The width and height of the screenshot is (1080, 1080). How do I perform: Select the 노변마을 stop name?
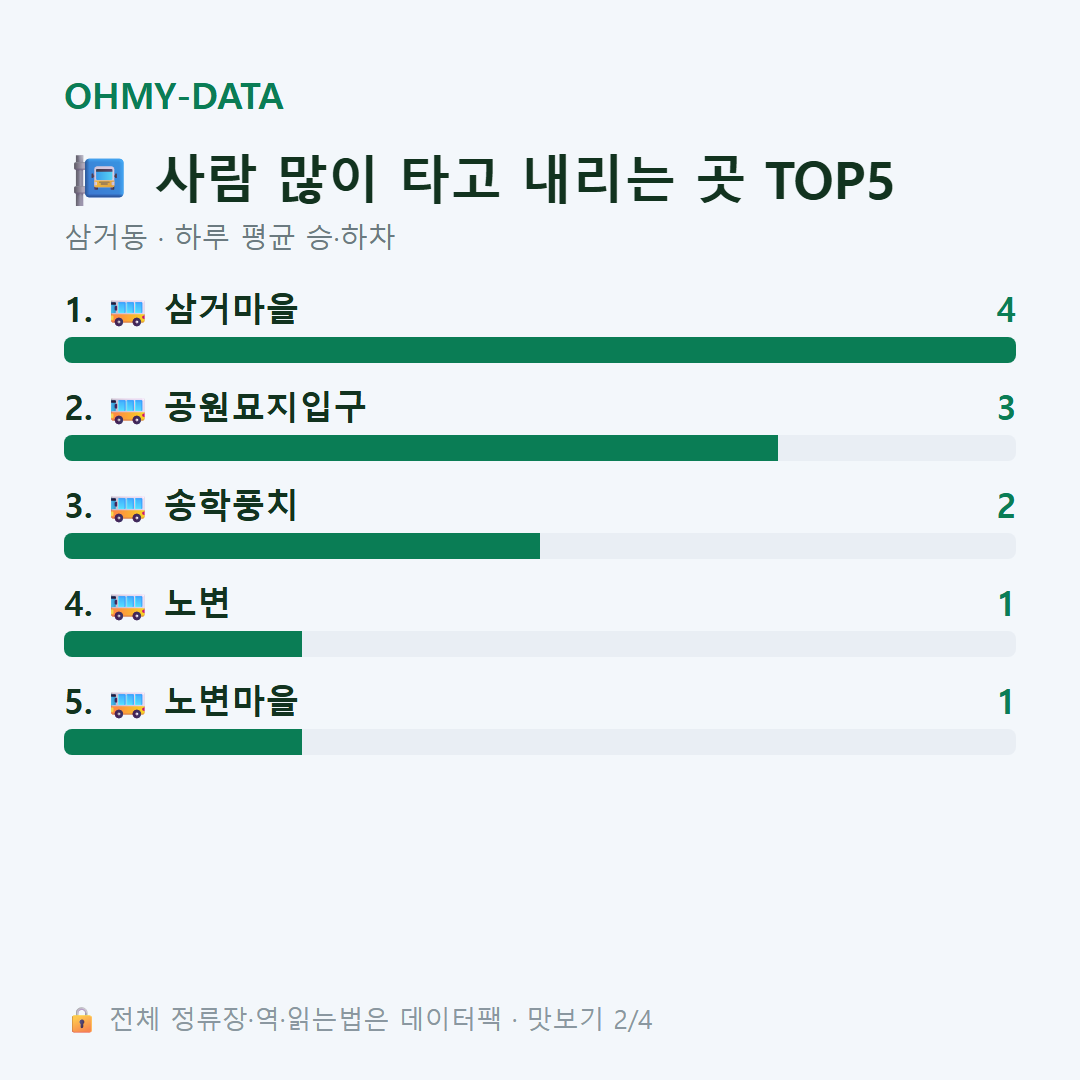click(231, 701)
